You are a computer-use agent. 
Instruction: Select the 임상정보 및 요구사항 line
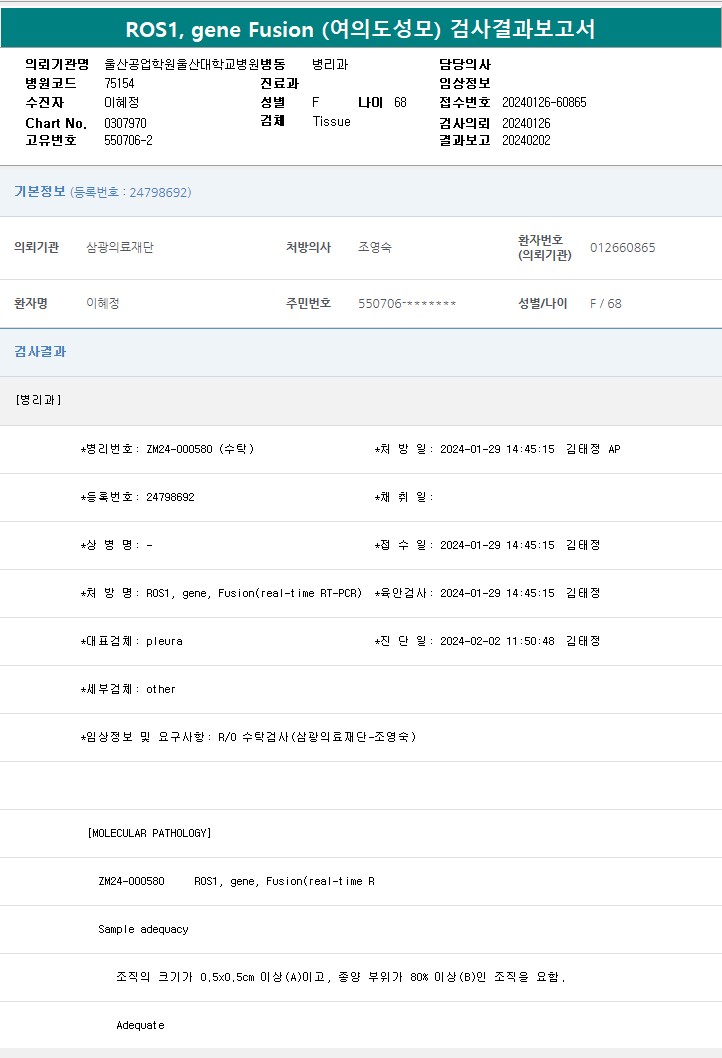[x=247, y=737]
